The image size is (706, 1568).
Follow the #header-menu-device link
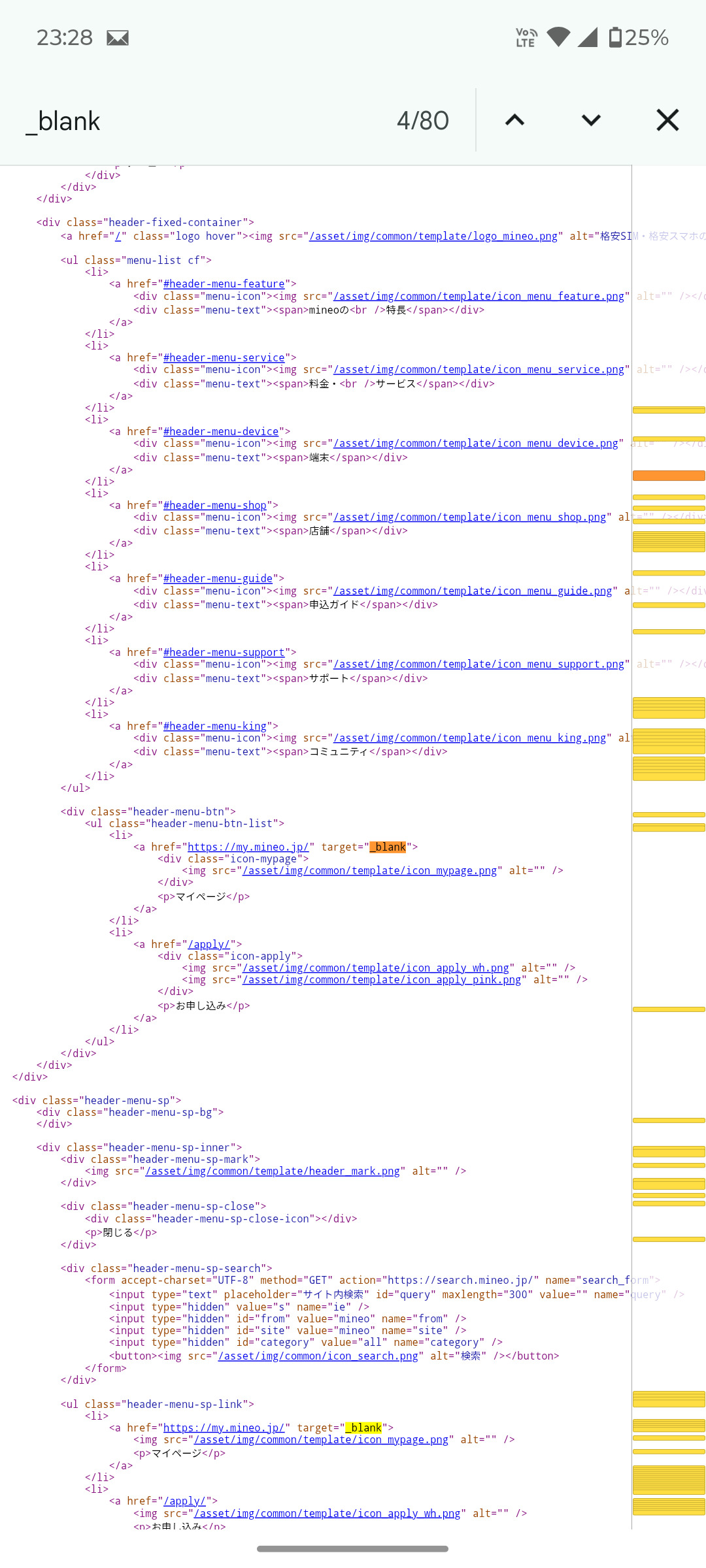click(221, 432)
